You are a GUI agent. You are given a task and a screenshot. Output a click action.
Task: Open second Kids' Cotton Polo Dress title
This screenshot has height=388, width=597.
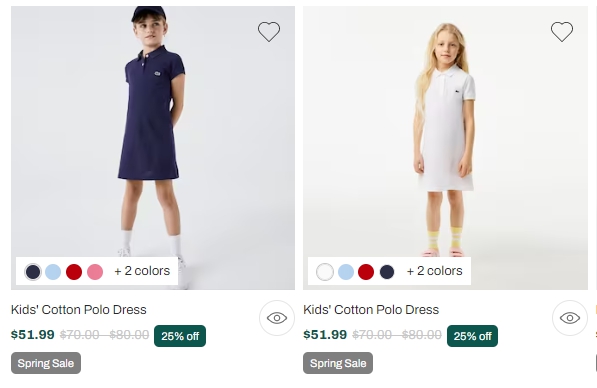(371, 310)
